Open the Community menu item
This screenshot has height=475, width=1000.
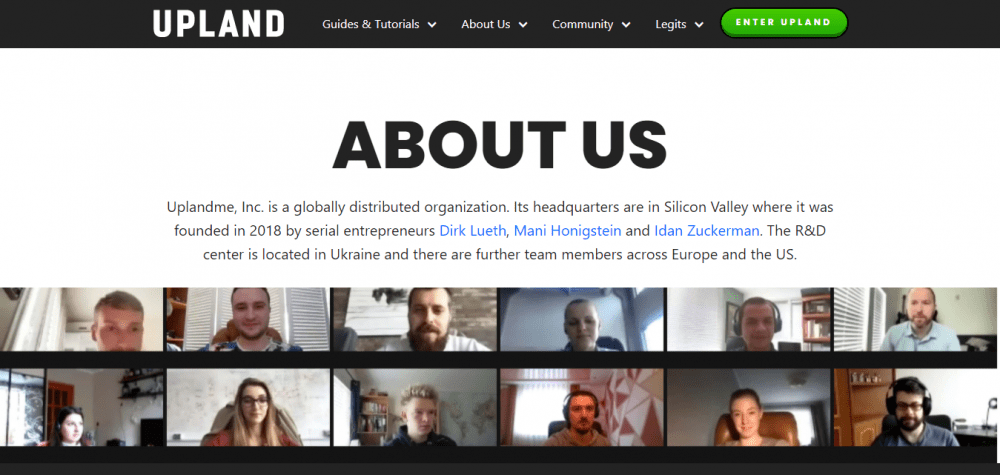pyautogui.click(x=583, y=24)
